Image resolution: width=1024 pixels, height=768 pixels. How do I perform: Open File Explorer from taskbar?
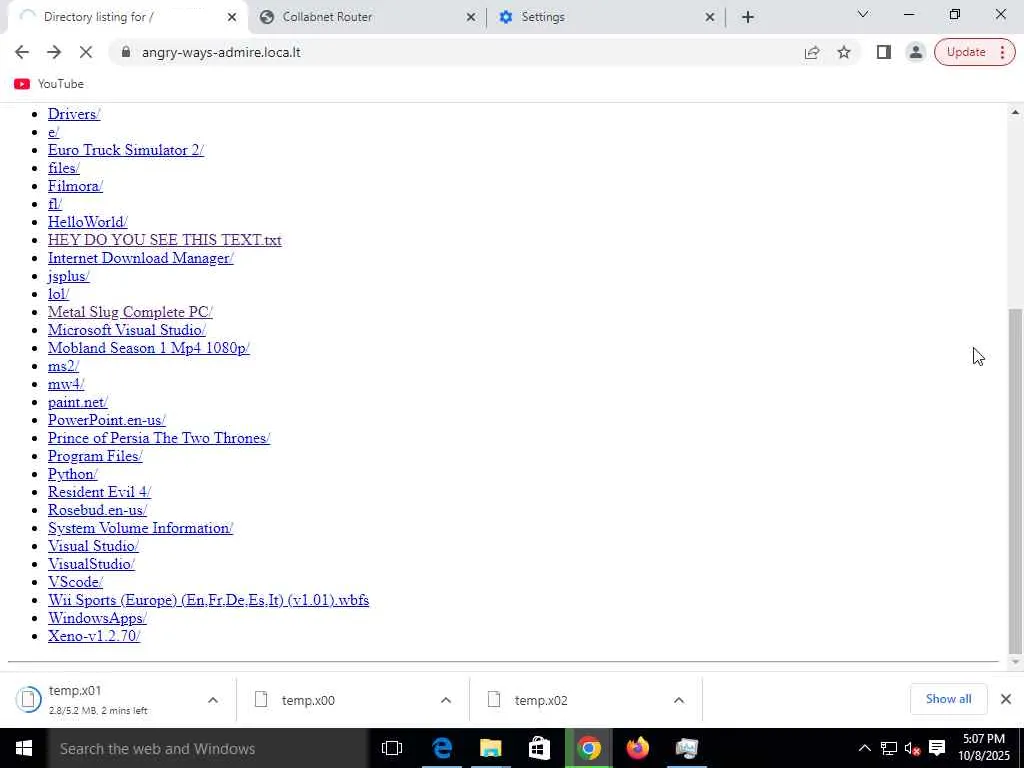pyautogui.click(x=490, y=748)
